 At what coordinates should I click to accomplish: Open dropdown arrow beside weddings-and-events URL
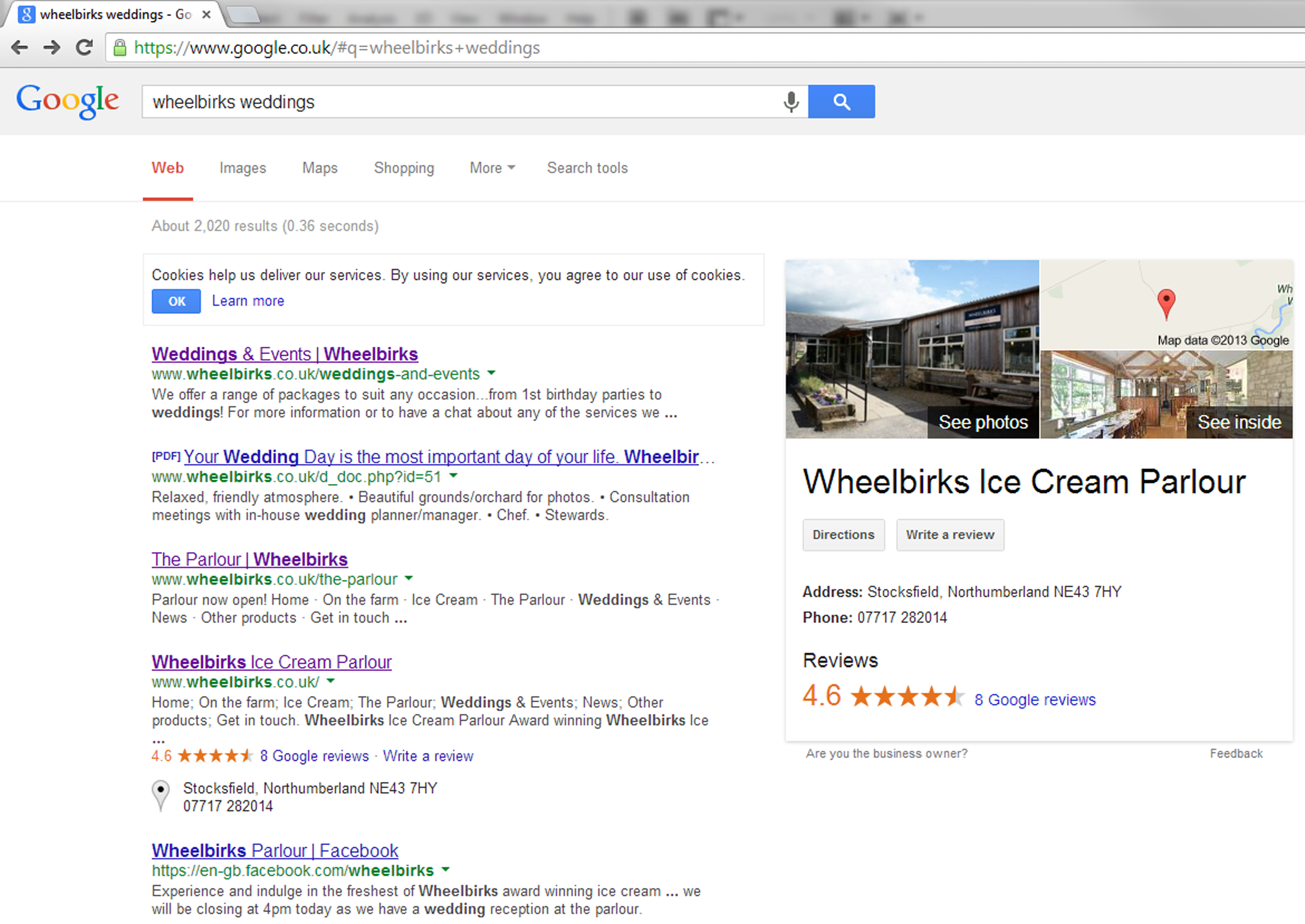tap(492, 373)
